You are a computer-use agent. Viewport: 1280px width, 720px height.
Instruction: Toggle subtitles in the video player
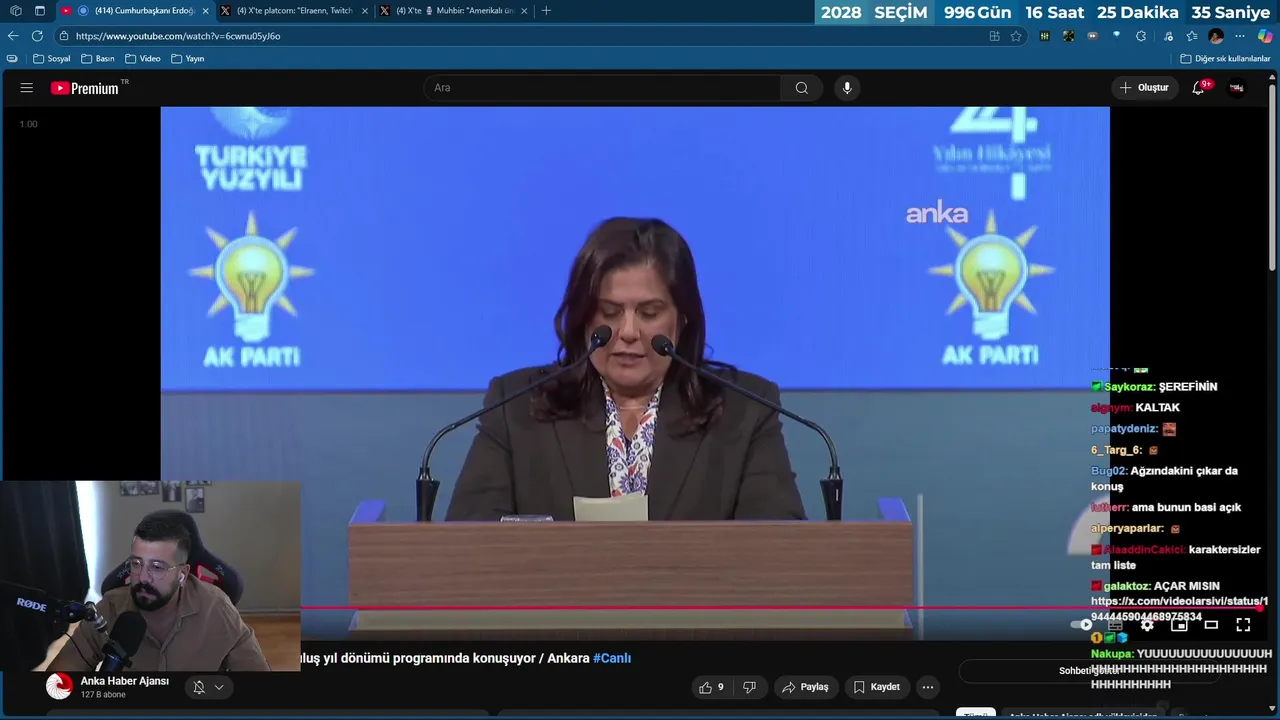tap(1115, 625)
